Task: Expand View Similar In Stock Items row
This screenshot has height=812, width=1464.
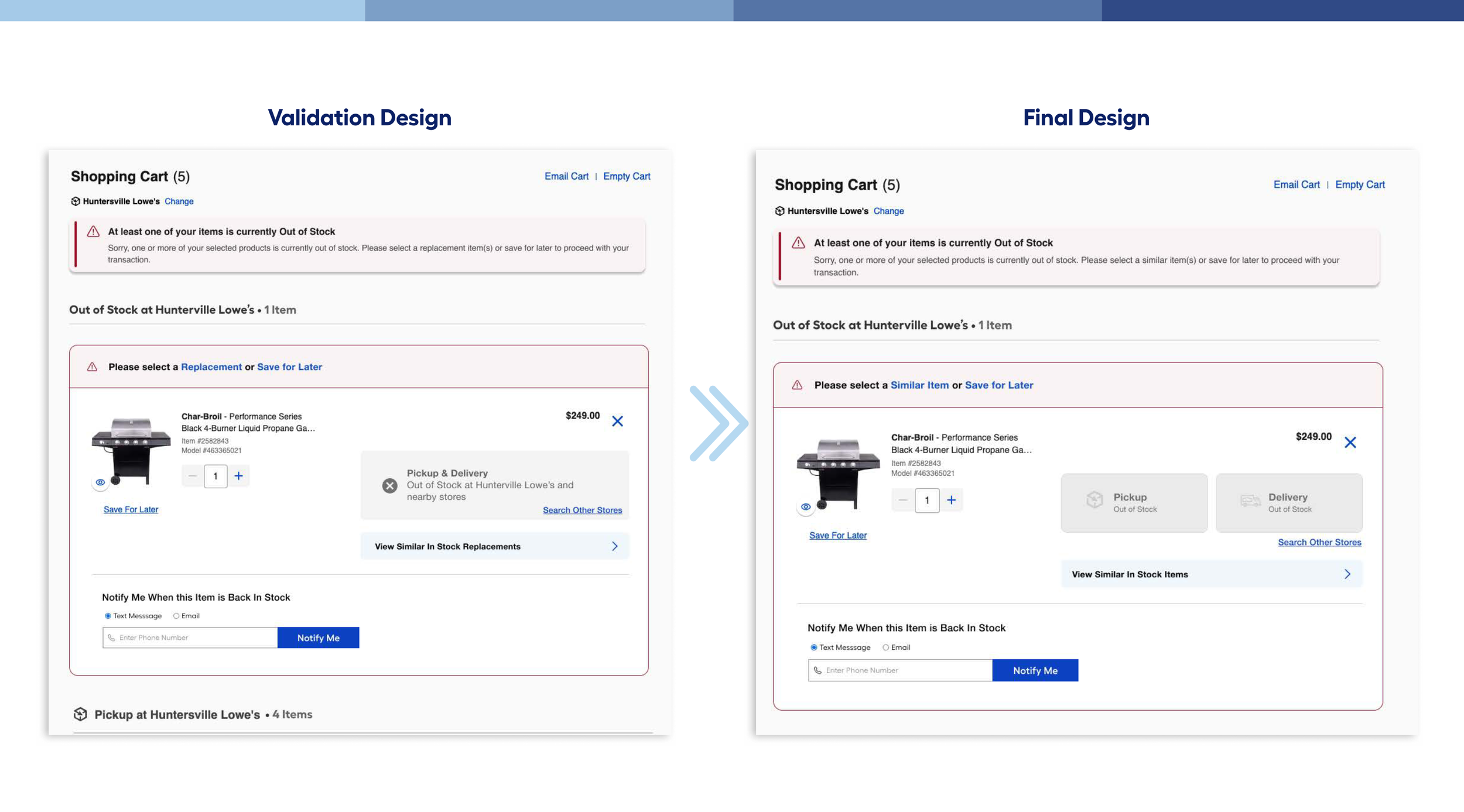Action: [x=1210, y=574]
